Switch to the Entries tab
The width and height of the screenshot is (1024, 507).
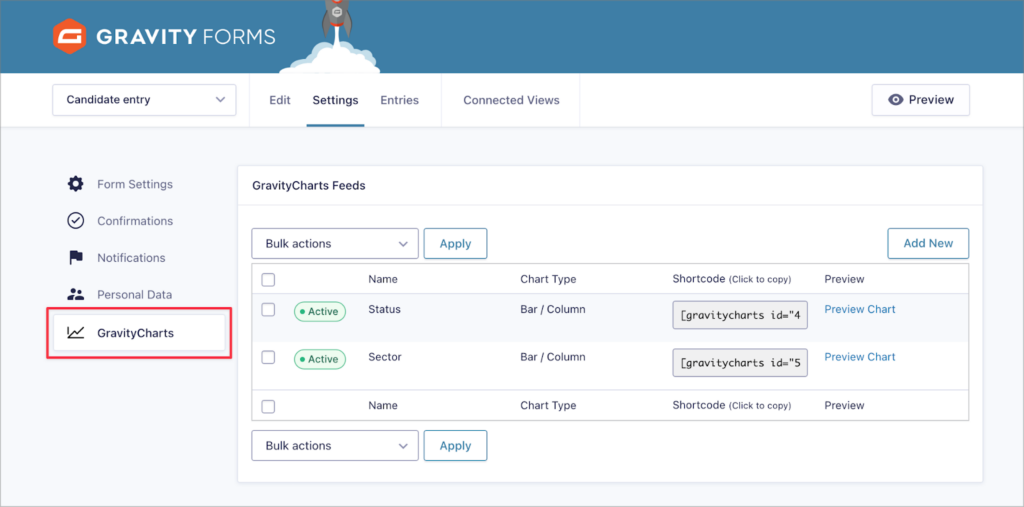point(399,100)
